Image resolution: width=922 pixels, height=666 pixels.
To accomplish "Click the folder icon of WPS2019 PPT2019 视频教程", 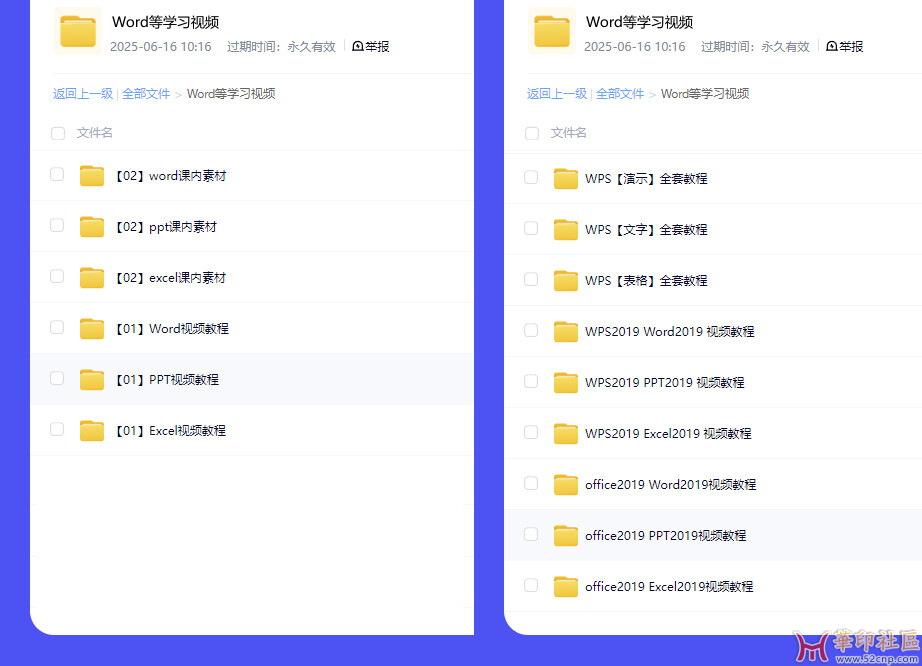I will [566, 383].
